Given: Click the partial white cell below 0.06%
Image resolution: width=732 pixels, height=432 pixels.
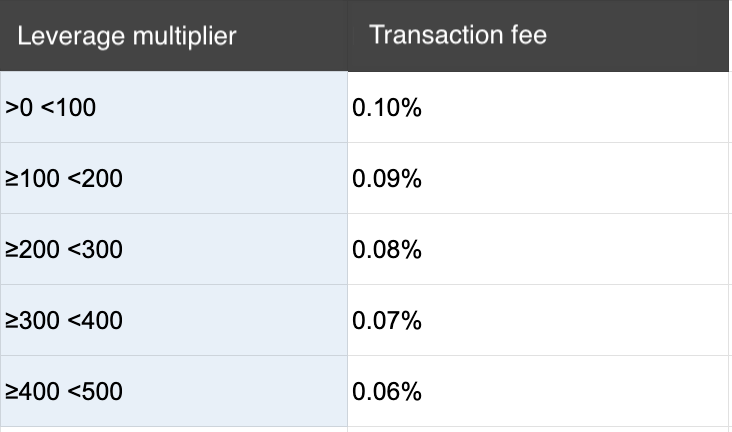Looking at the screenshot, I should pyautogui.click(x=539, y=429).
